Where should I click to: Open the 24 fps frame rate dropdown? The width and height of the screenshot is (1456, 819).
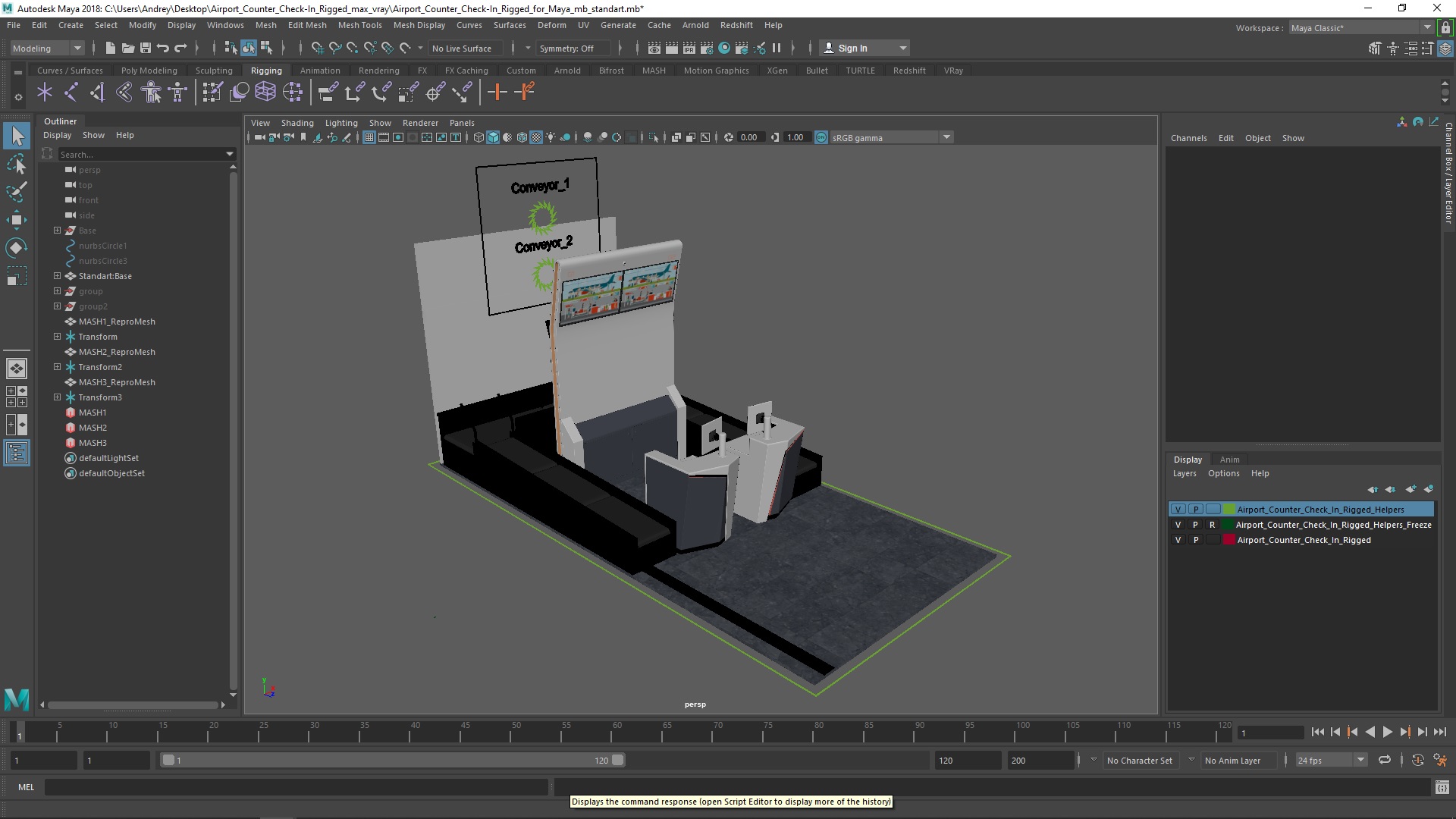pos(1330,760)
